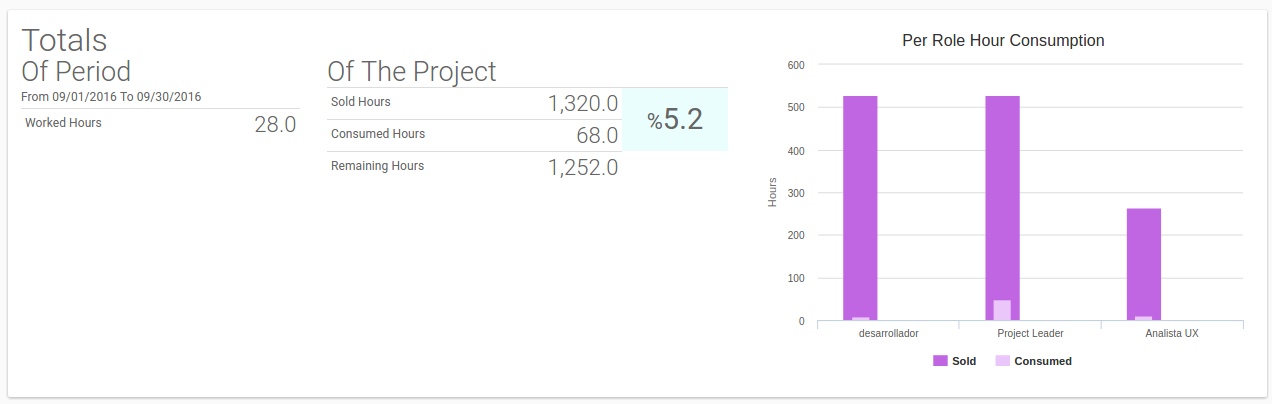Click the Worked Hours value 28.0
The width and height of the screenshot is (1272, 404).
pyautogui.click(x=275, y=125)
